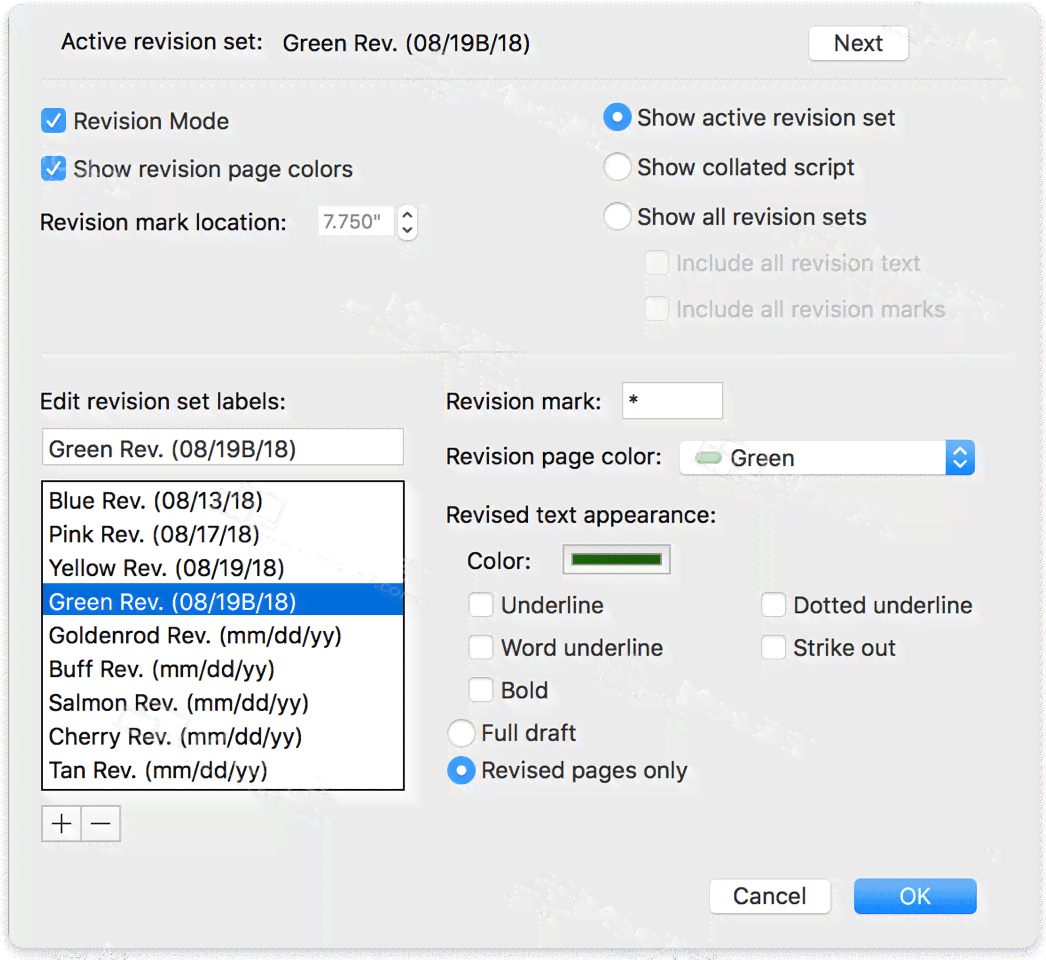Screen dimensions: 1046x960
Task: Select Blue Rev. (08/13/18) in list
Action: pos(223,500)
